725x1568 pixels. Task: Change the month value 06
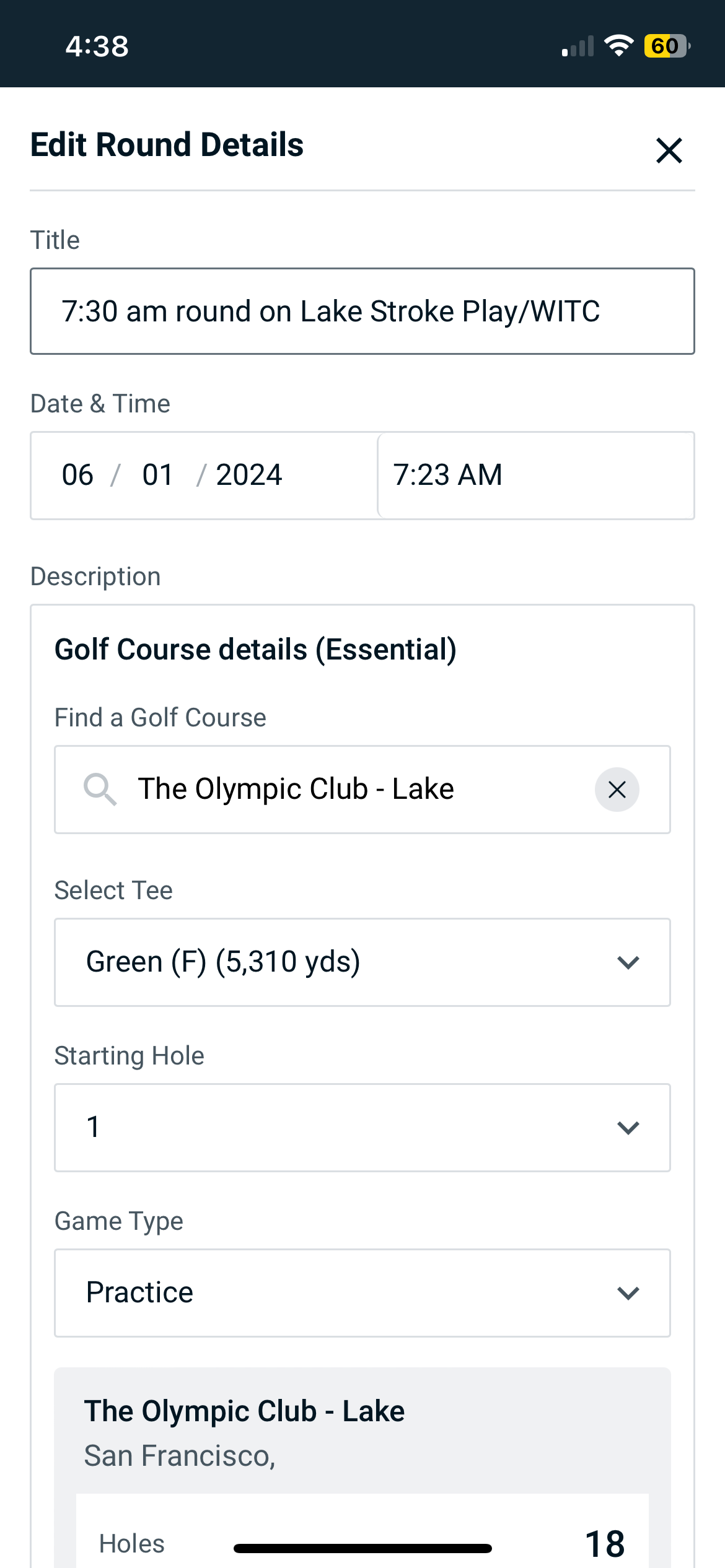[77, 475]
